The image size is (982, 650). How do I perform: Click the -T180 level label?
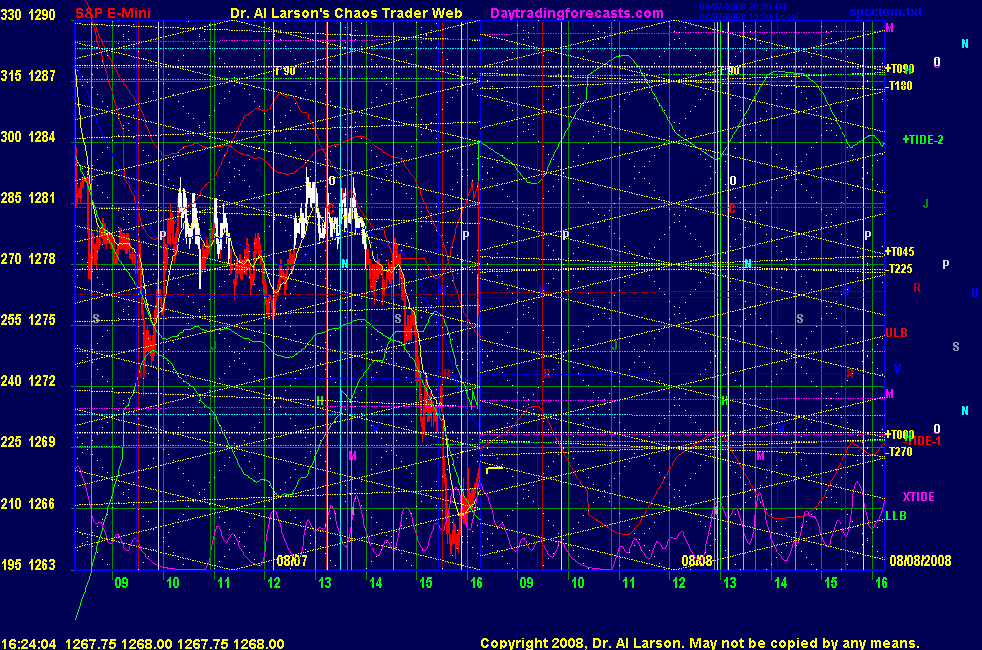pos(901,86)
